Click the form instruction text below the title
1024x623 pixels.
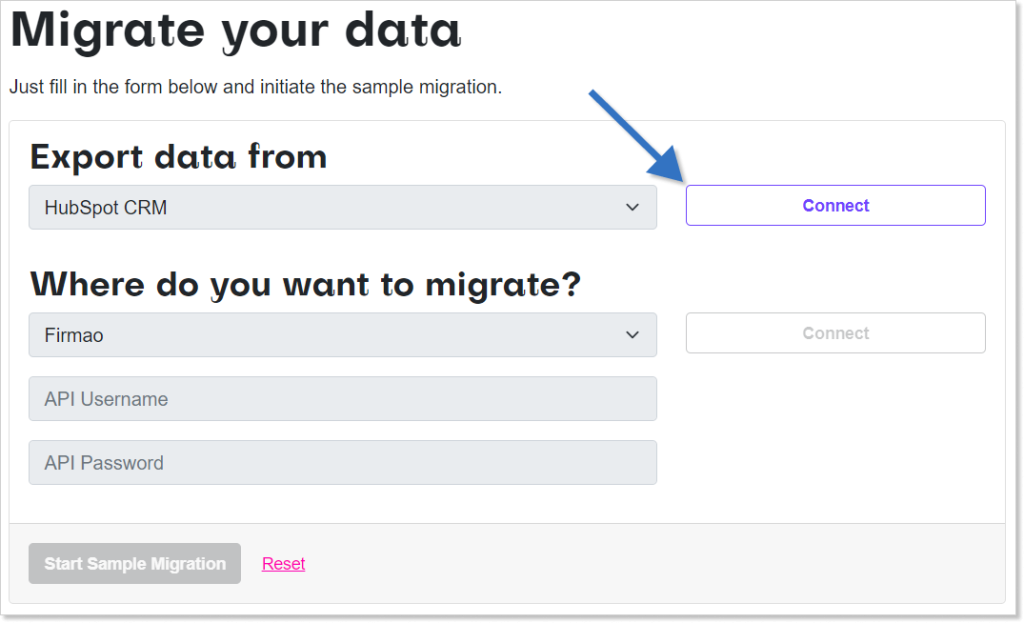tap(255, 87)
